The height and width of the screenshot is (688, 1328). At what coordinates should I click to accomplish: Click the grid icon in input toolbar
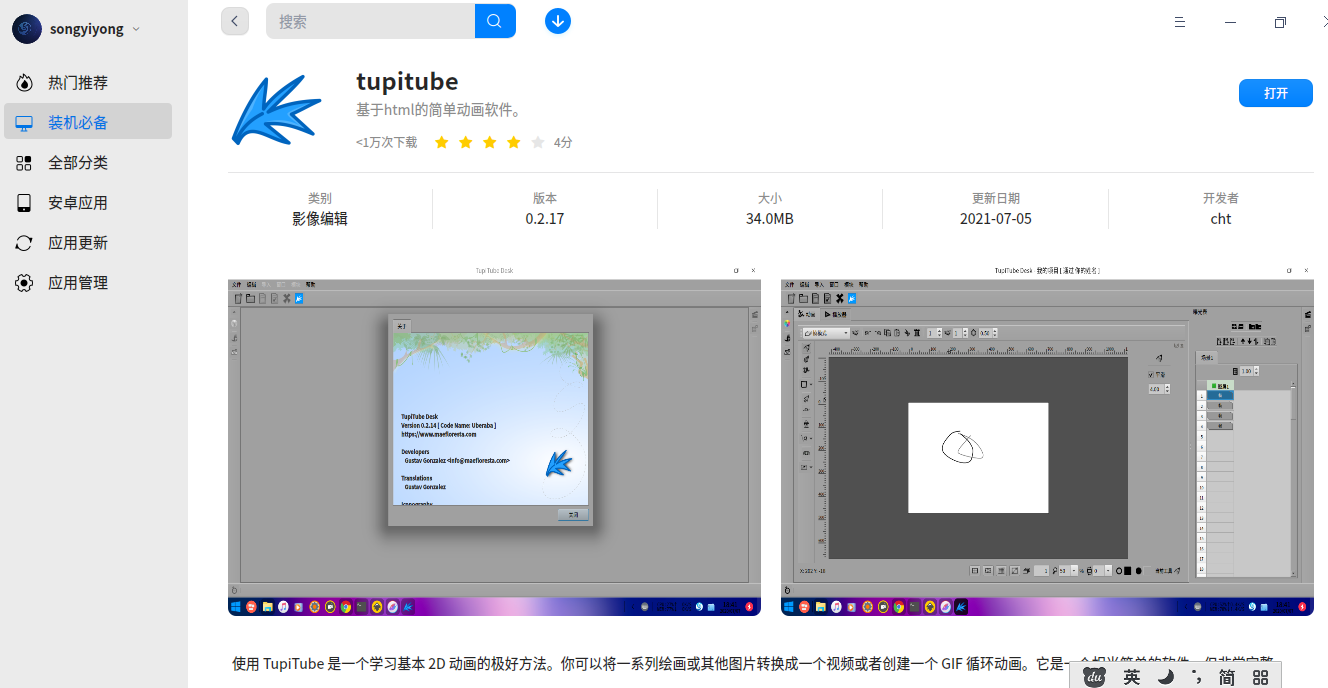click(1260, 677)
